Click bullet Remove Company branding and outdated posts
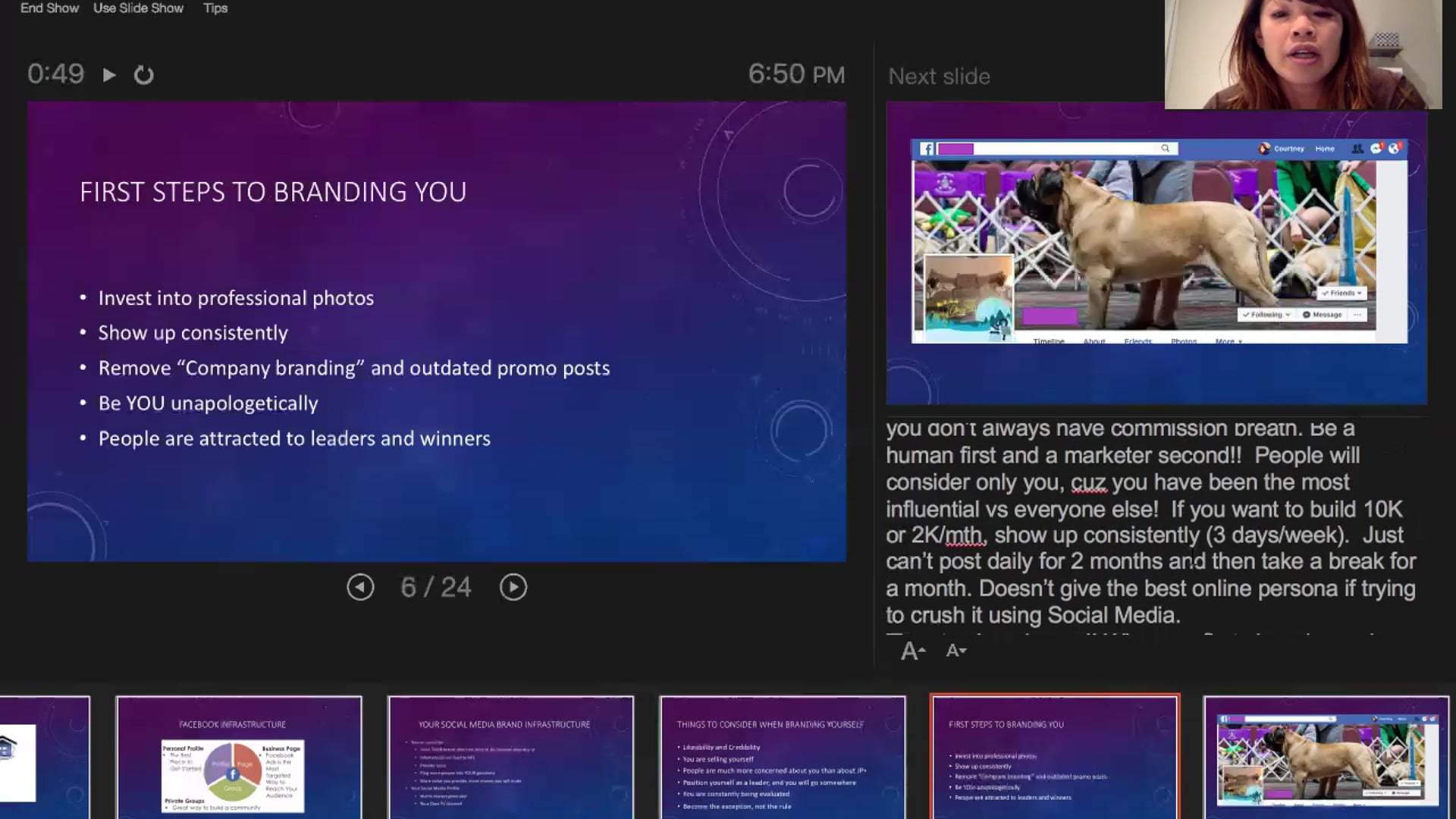The width and height of the screenshot is (1456, 819). click(354, 368)
